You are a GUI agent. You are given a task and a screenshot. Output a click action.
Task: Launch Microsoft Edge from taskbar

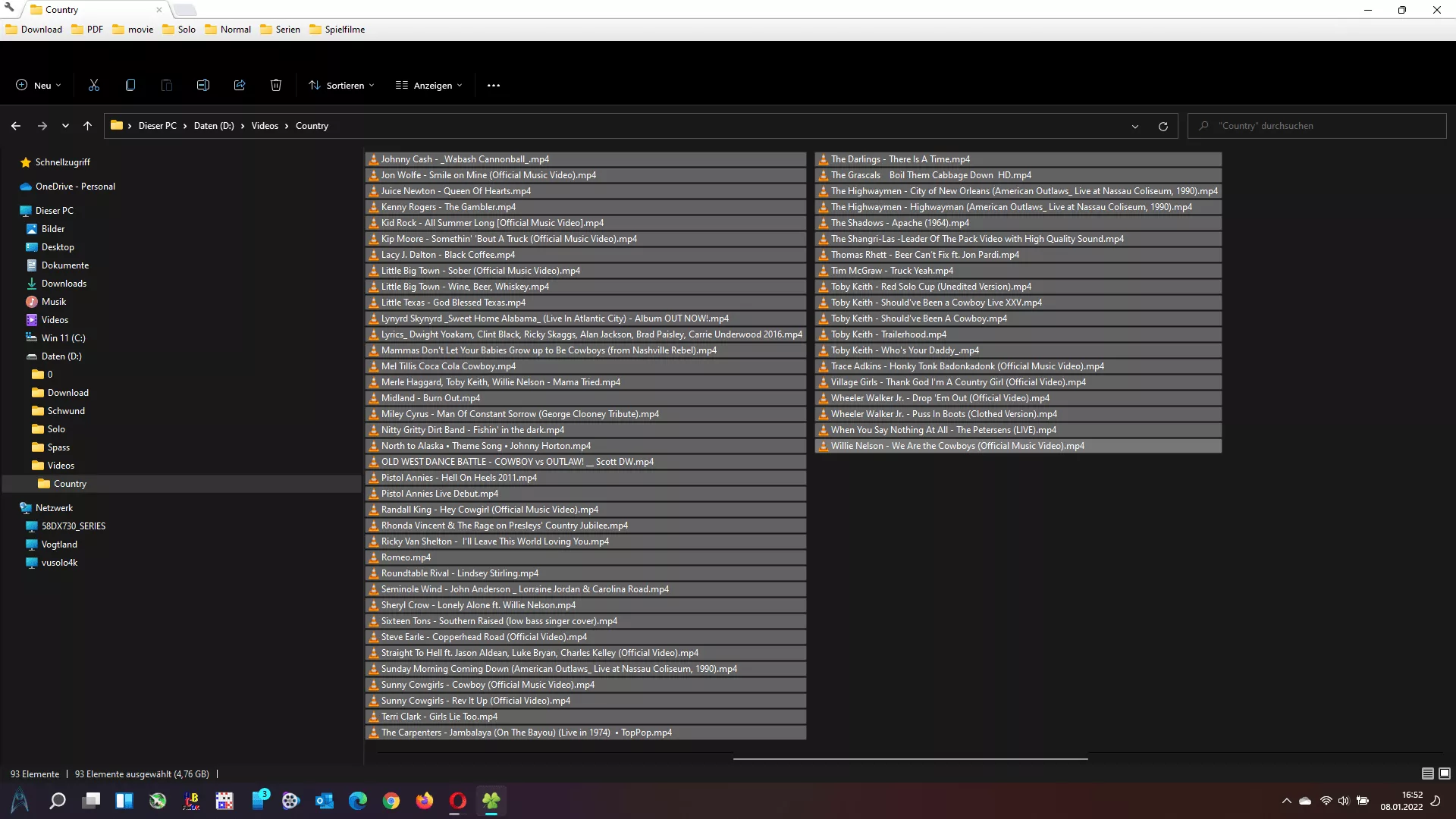click(358, 801)
